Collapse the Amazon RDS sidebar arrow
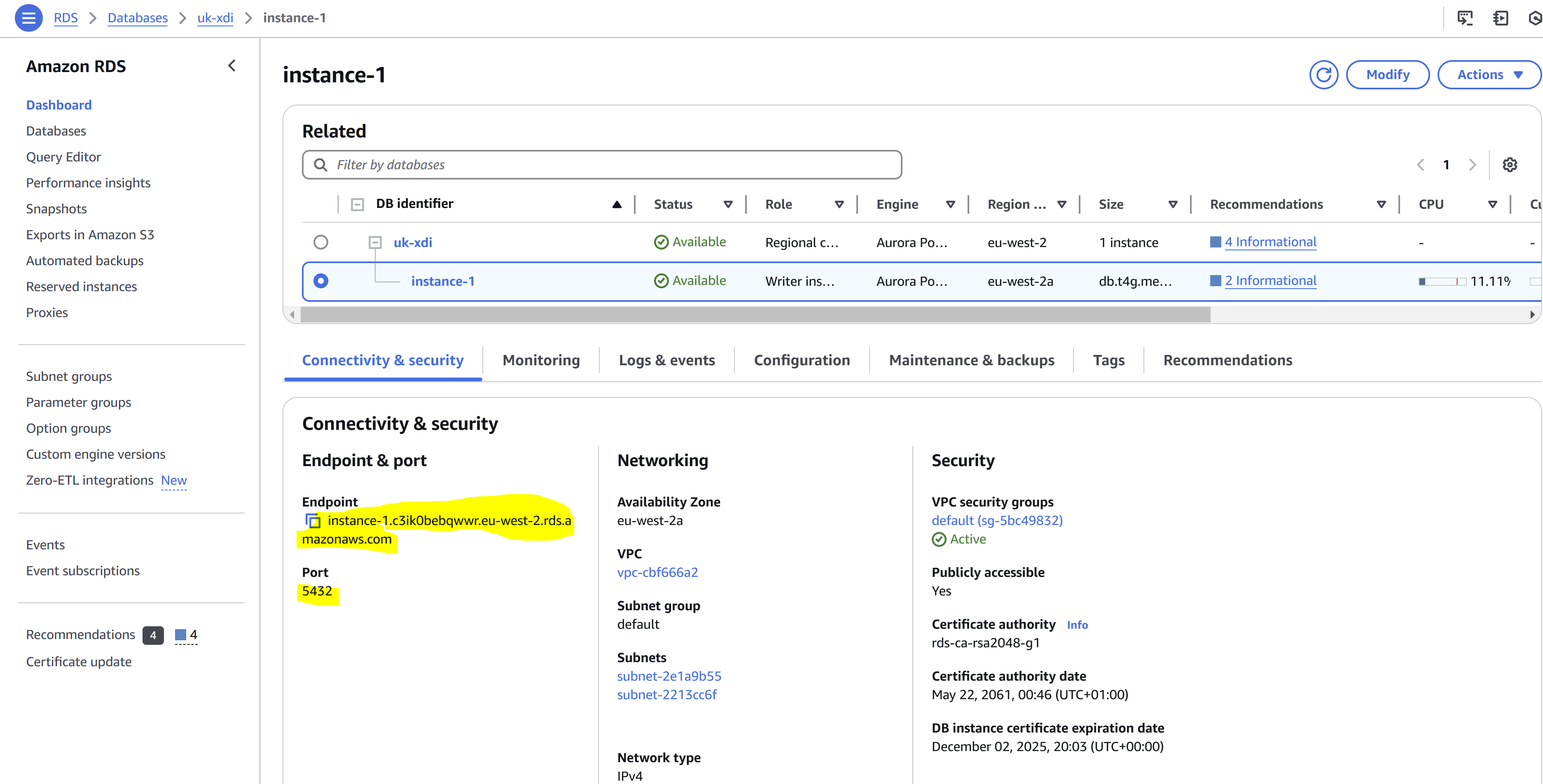Image resolution: width=1543 pixels, height=784 pixels. (232, 66)
